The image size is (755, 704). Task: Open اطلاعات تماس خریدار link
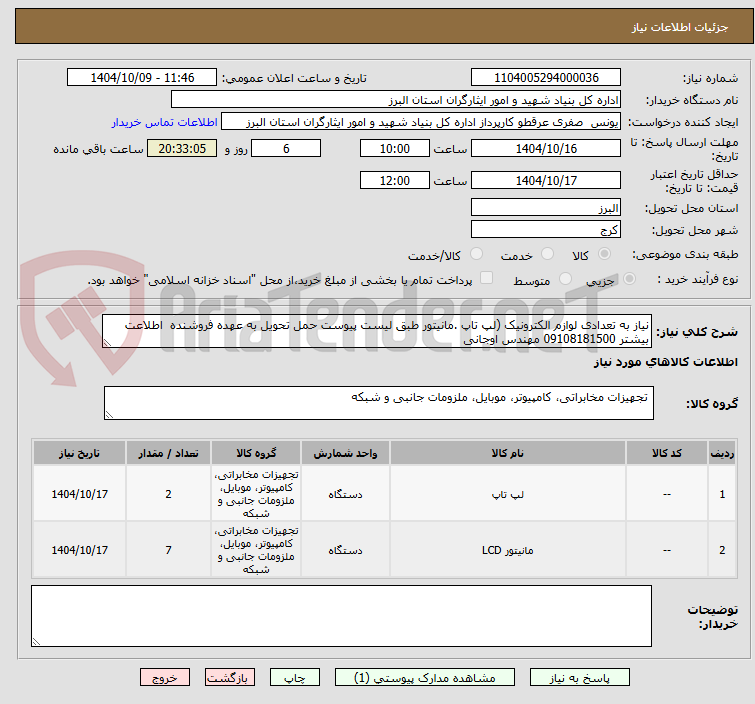pos(165,122)
